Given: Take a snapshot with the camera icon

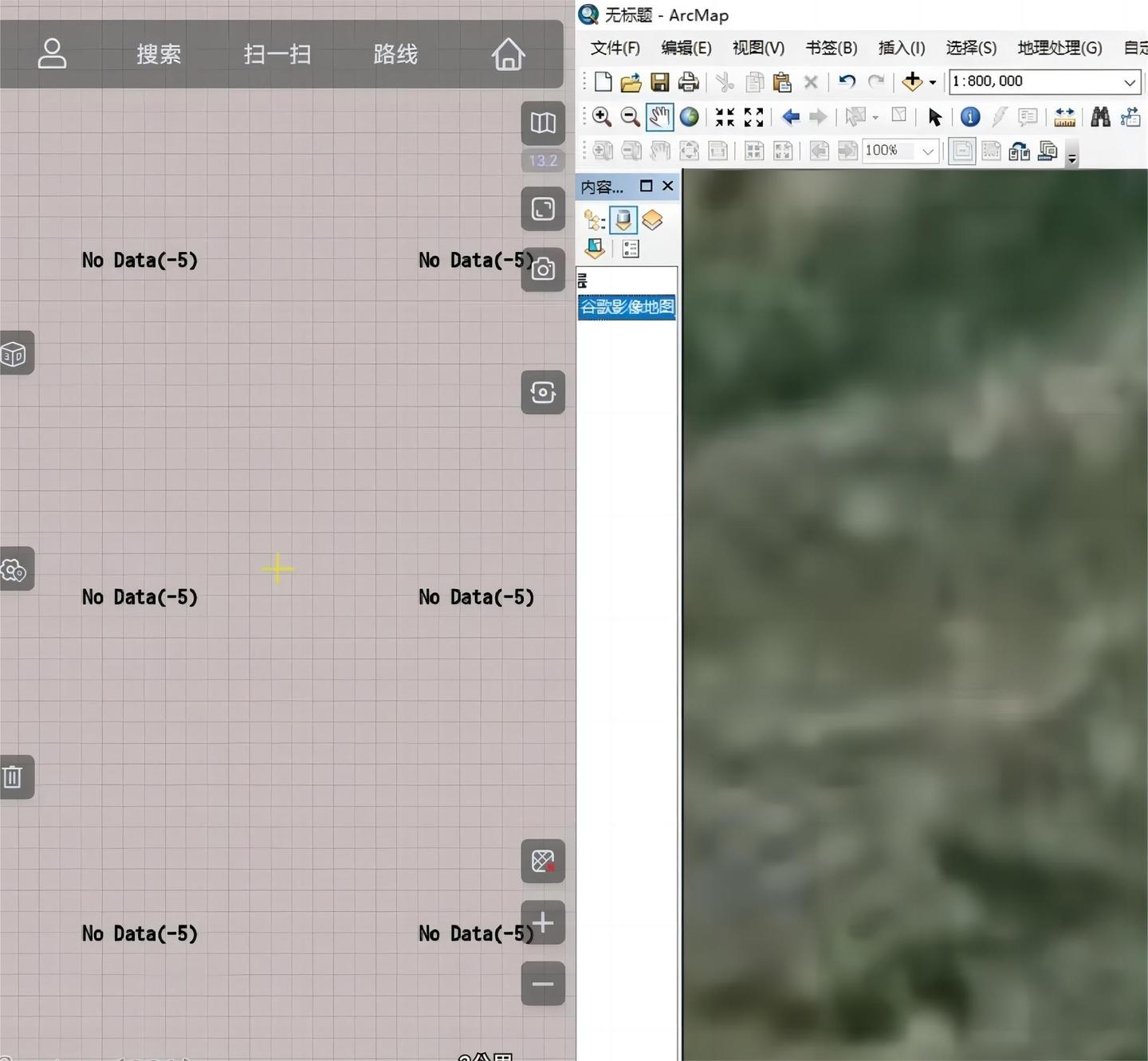Looking at the screenshot, I should pos(543,269).
